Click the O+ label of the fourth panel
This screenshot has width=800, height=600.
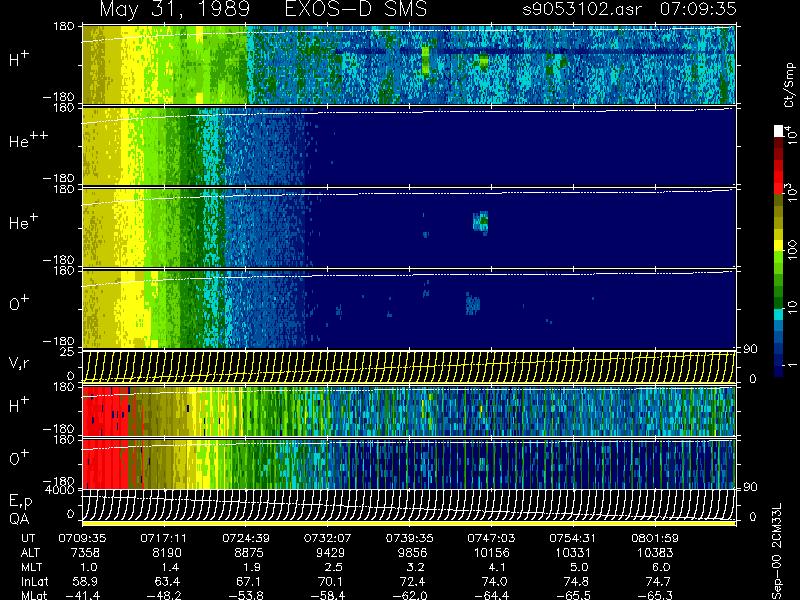19,303
